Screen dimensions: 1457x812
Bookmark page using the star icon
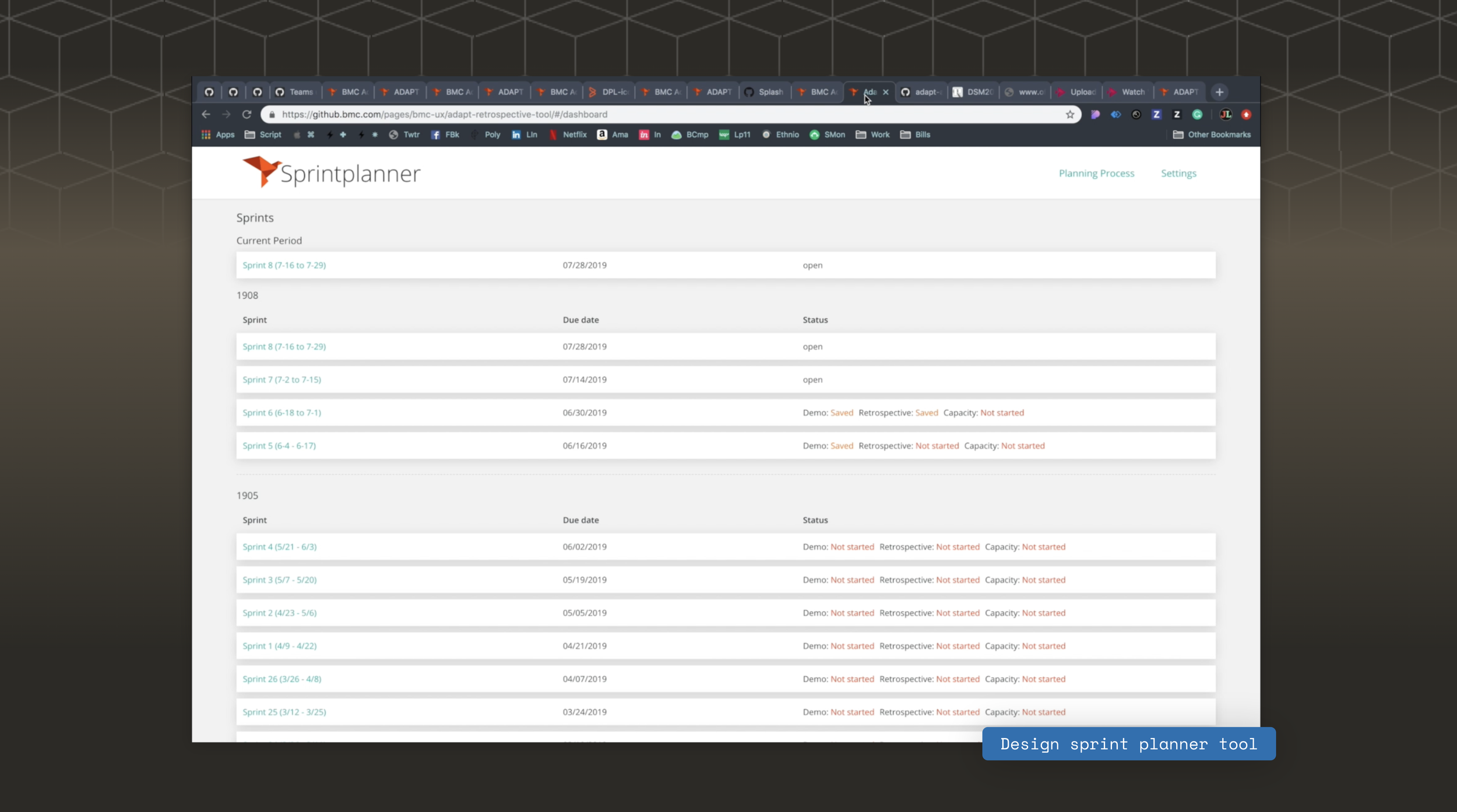[1070, 115]
